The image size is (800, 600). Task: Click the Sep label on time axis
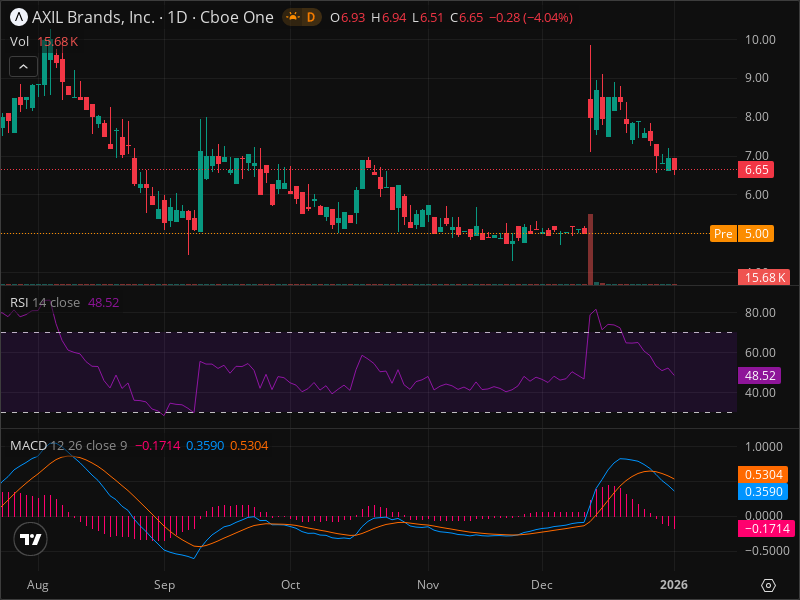tap(164, 585)
